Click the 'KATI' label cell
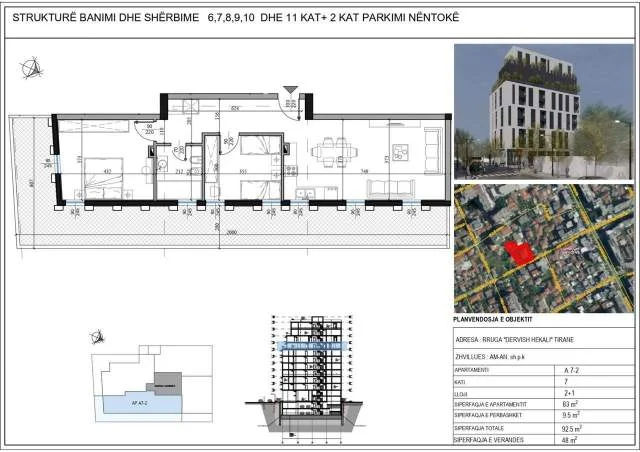Image resolution: width=640 pixels, height=452 pixels. click(x=460, y=382)
